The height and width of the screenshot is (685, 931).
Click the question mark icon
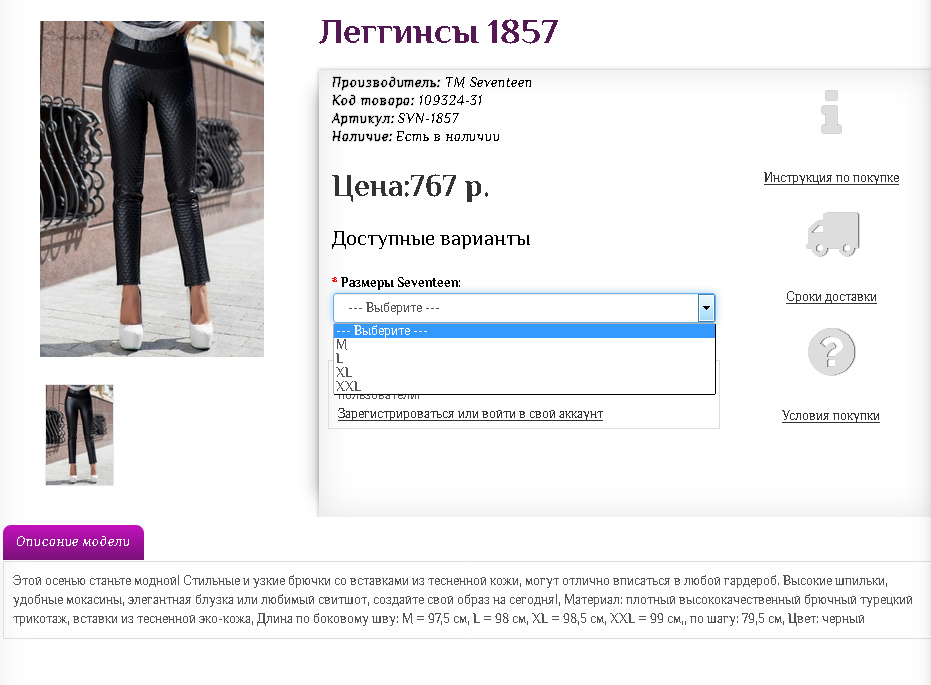(x=831, y=352)
